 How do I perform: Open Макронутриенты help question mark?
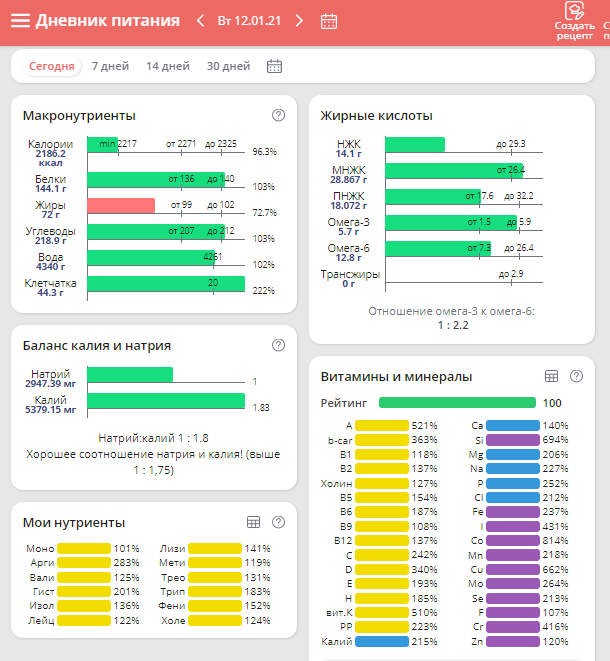point(278,115)
